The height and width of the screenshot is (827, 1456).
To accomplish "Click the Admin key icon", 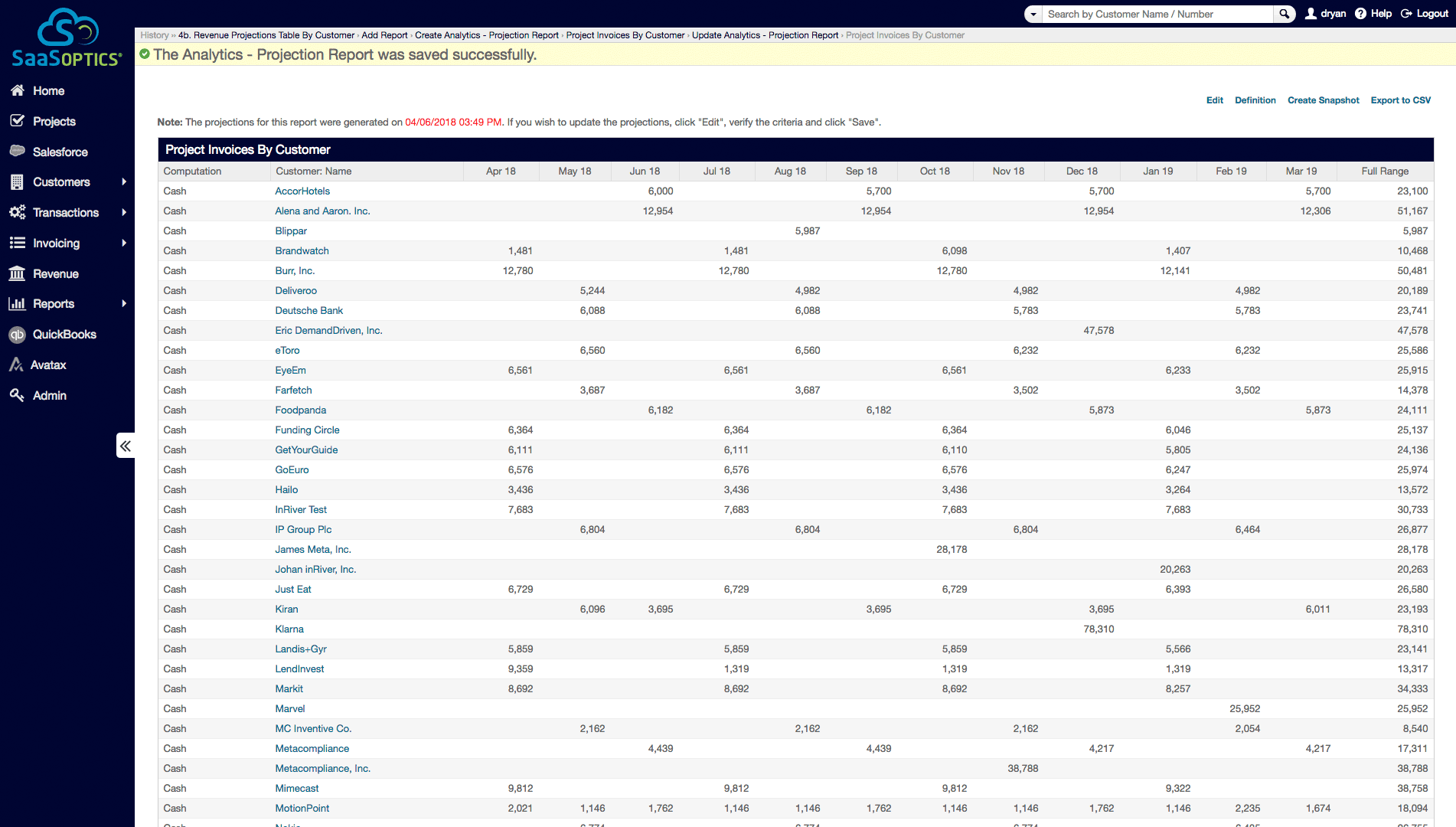I will (x=17, y=395).
